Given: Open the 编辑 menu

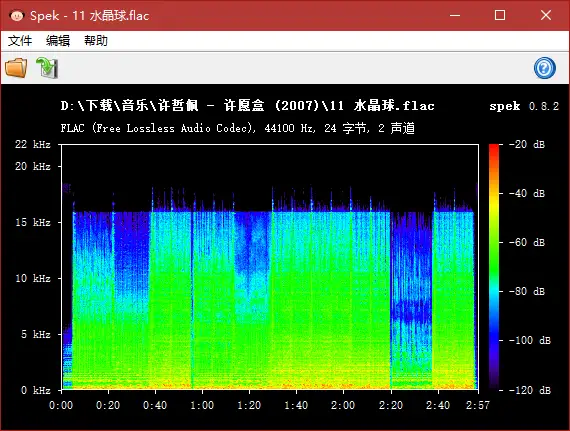Looking at the screenshot, I should pyautogui.click(x=58, y=41).
